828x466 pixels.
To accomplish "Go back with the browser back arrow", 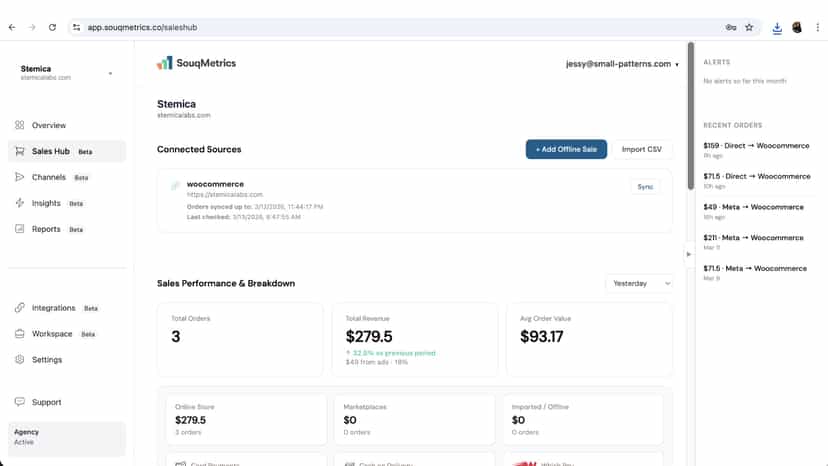I will (x=12, y=27).
